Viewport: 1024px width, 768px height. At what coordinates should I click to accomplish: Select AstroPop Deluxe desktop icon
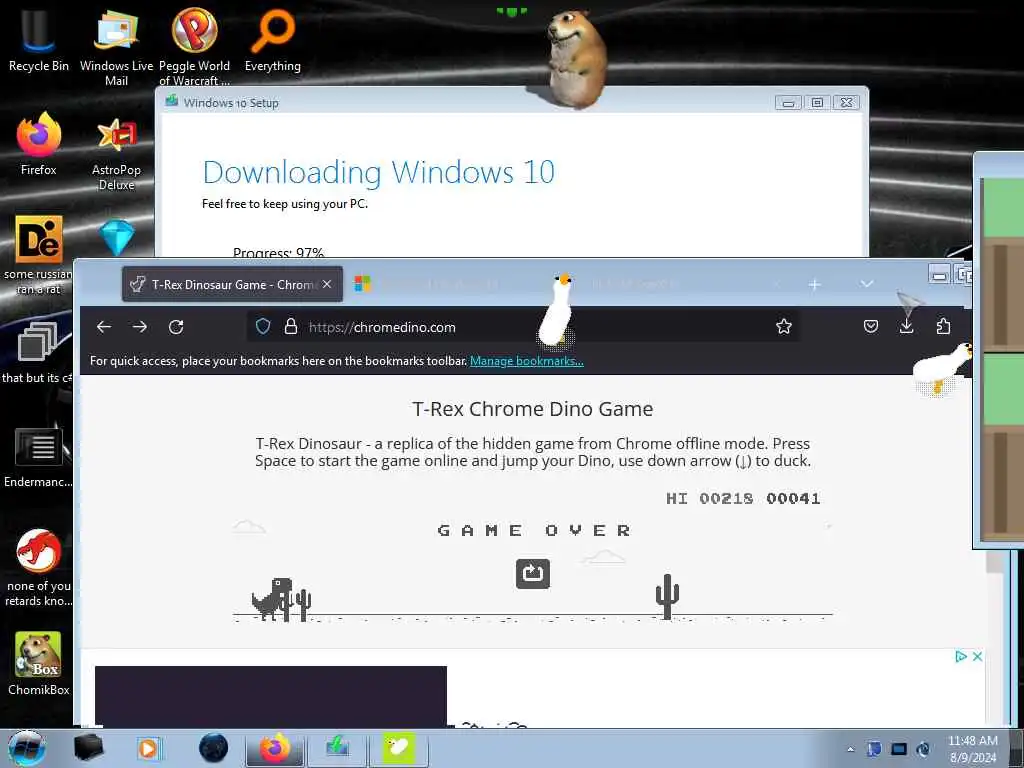[x=116, y=154]
